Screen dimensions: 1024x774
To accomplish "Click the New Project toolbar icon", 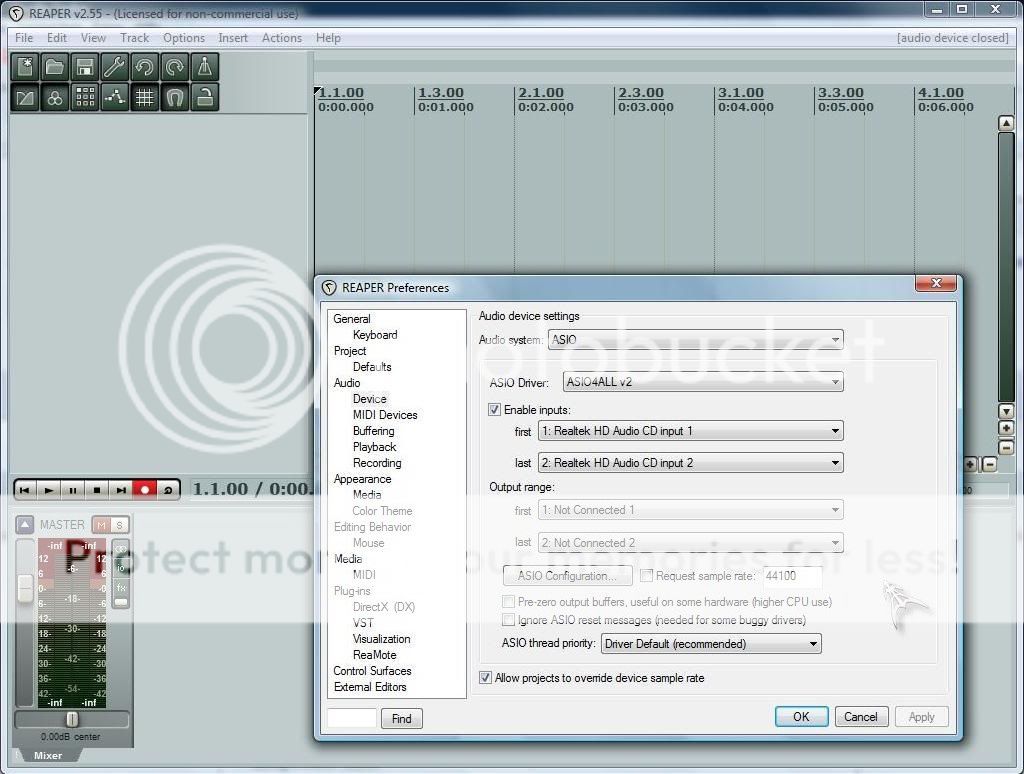I will tap(25, 67).
